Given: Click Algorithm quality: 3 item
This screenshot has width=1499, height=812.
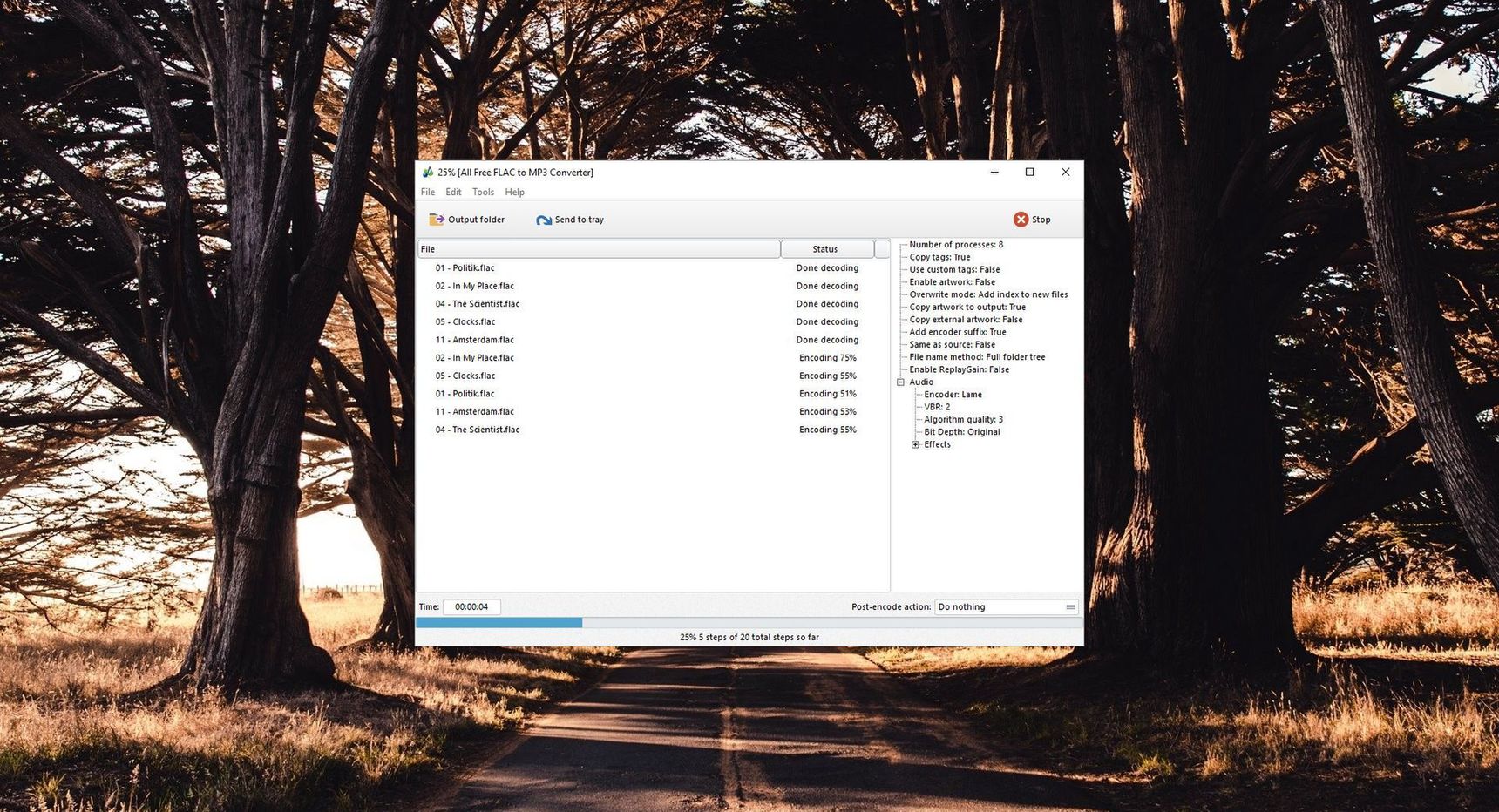Looking at the screenshot, I should point(963,420).
